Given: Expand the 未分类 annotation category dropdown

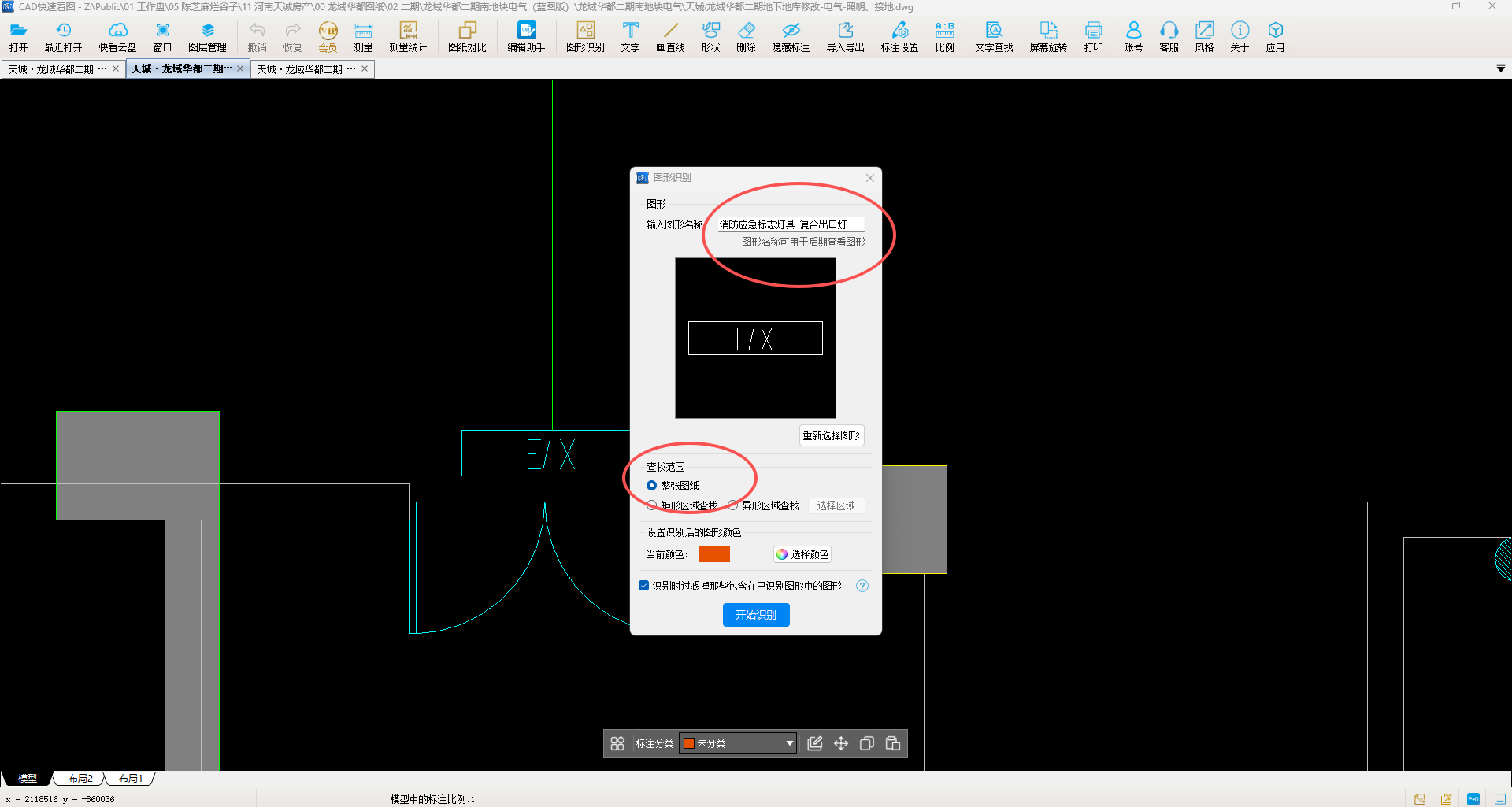Looking at the screenshot, I should [x=789, y=743].
